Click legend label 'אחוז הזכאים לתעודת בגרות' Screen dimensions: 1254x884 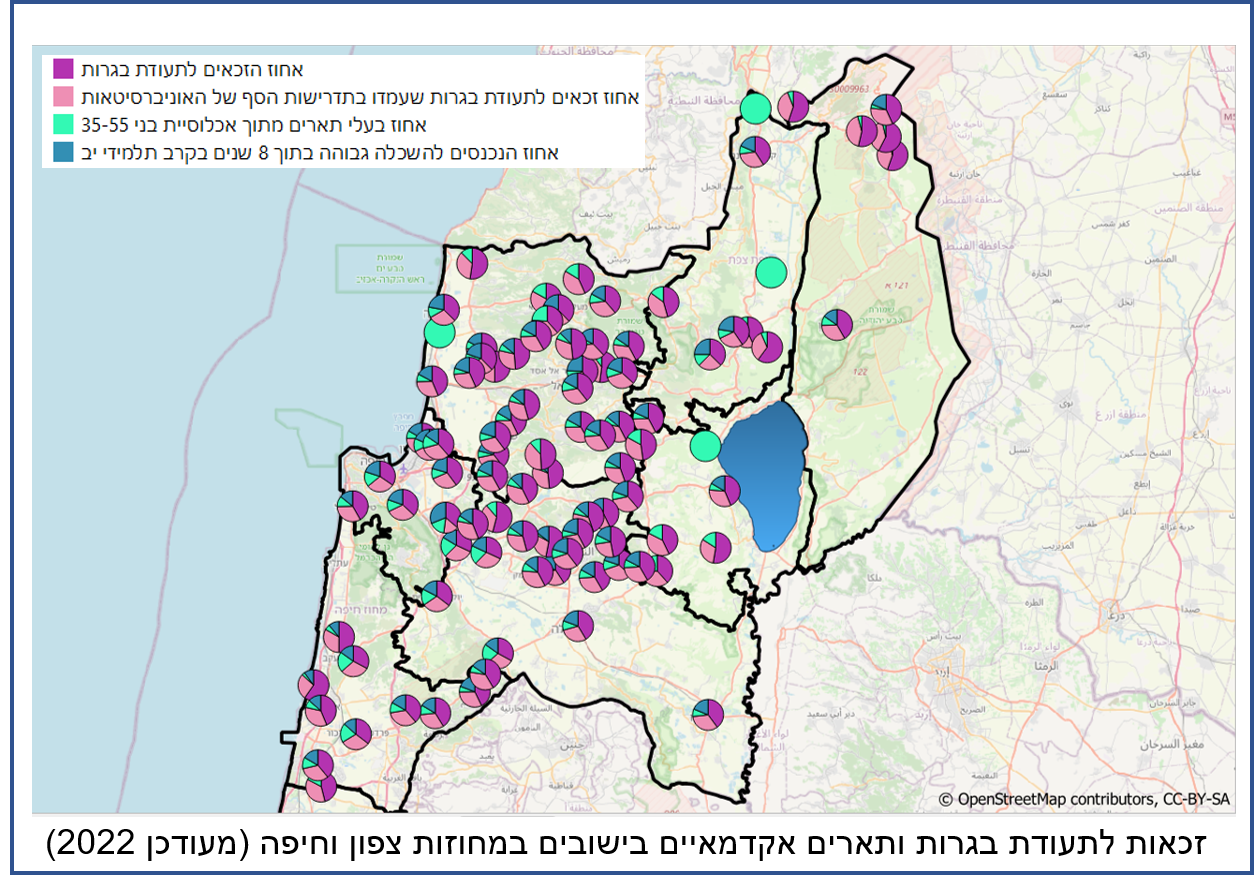pos(191,70)
